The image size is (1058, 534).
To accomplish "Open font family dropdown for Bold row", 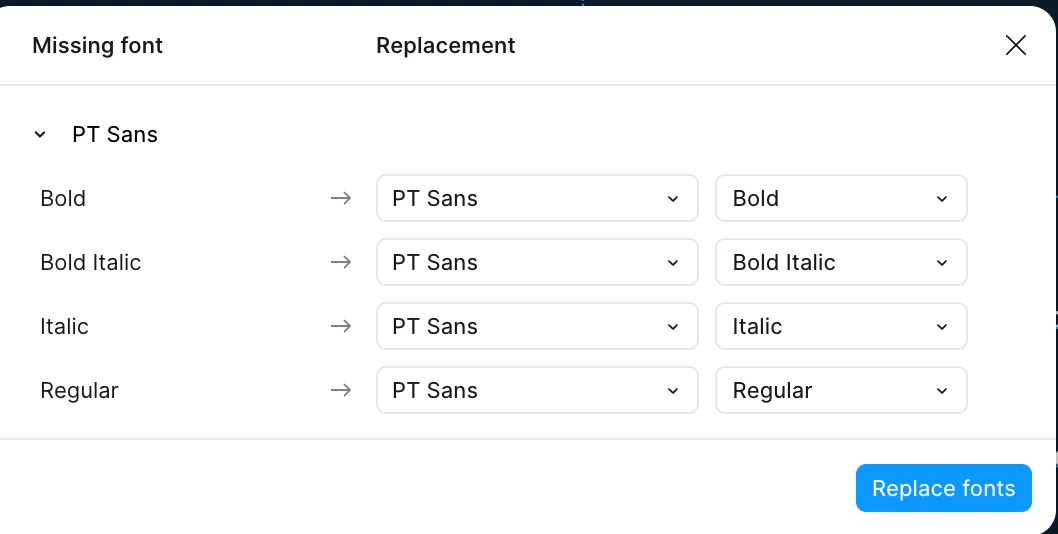I will click(x=536, y=198).
